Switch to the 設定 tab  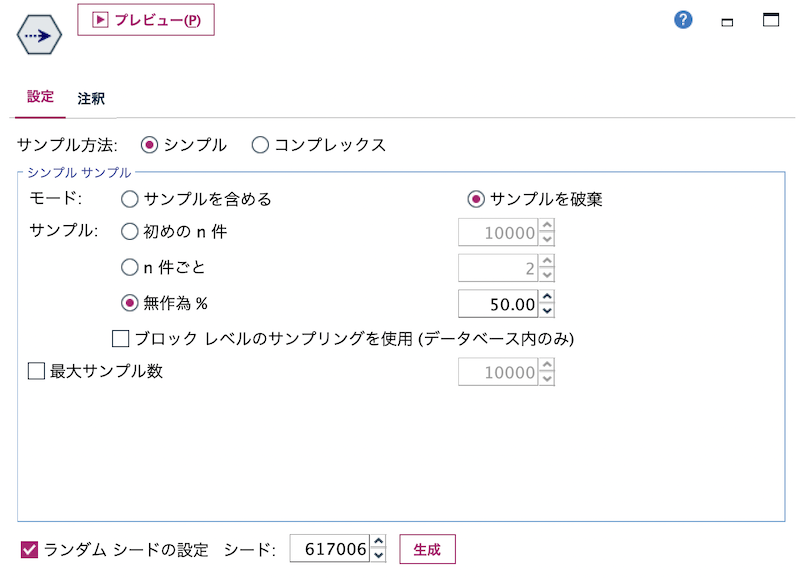pyautogui.click(x=40, y=99)
